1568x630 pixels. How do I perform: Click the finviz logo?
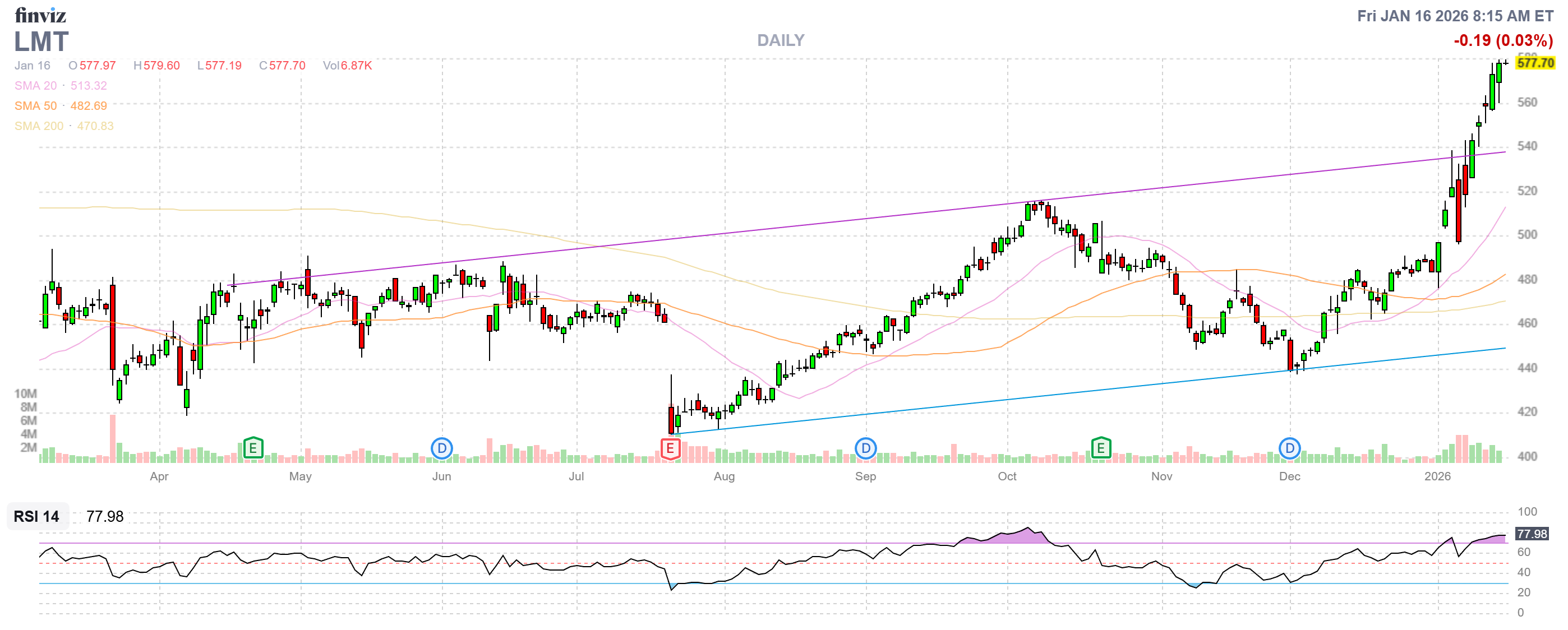coord(40,15)
